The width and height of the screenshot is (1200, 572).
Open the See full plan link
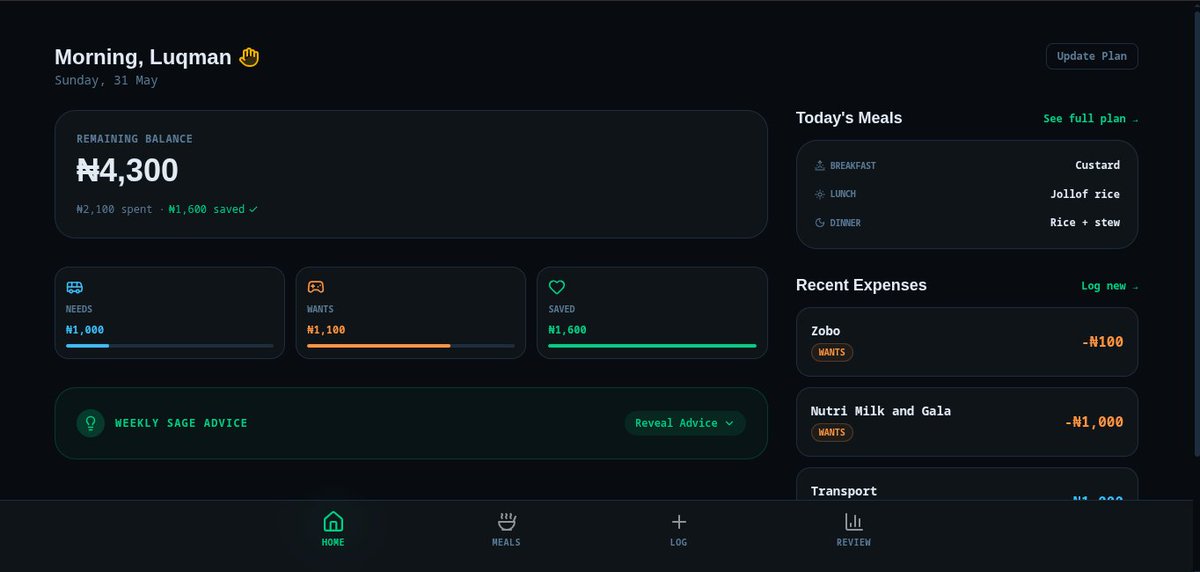tap(1090, 119)
